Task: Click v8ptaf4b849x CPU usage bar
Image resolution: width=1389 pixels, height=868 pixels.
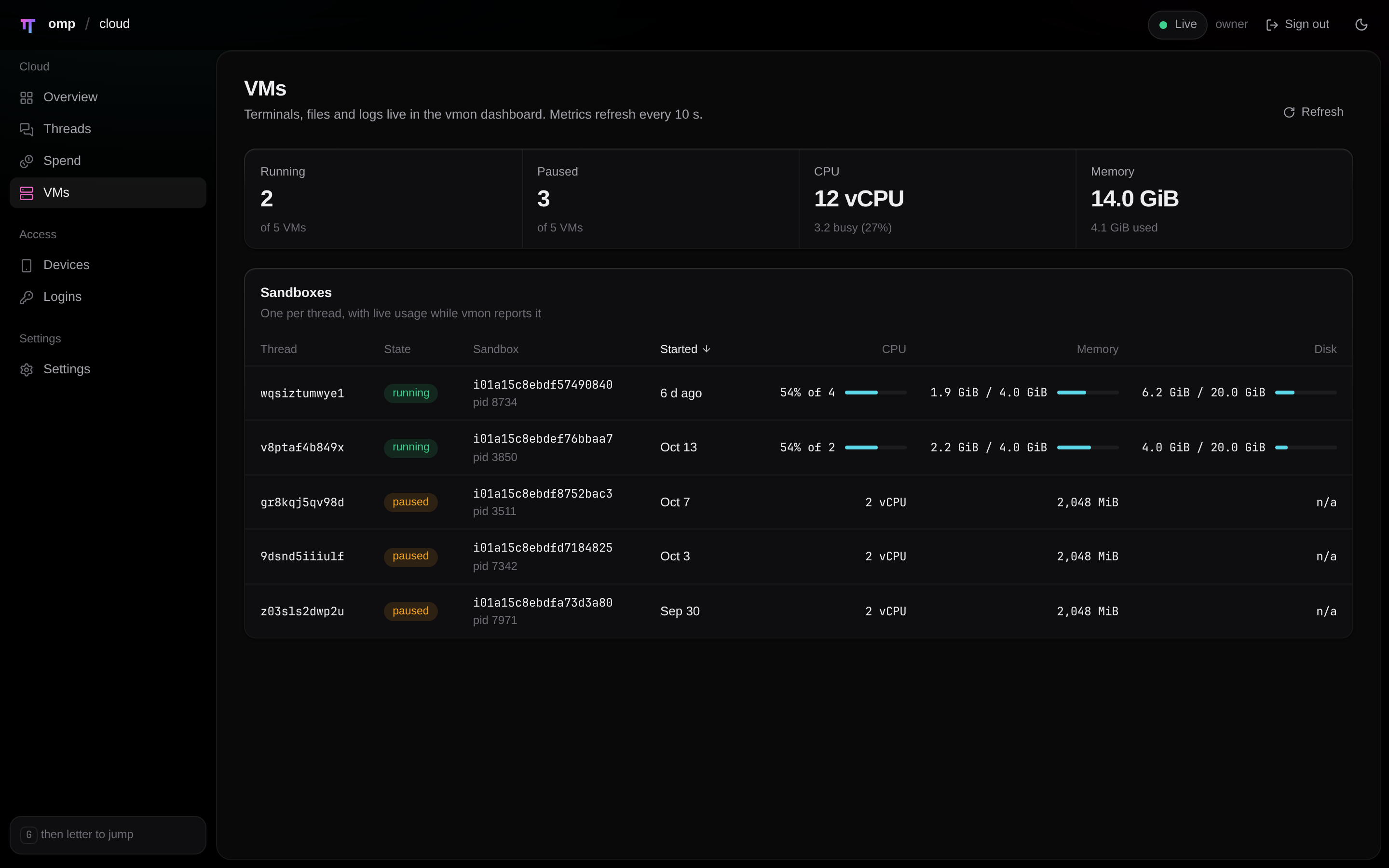Action: point(875,447)
